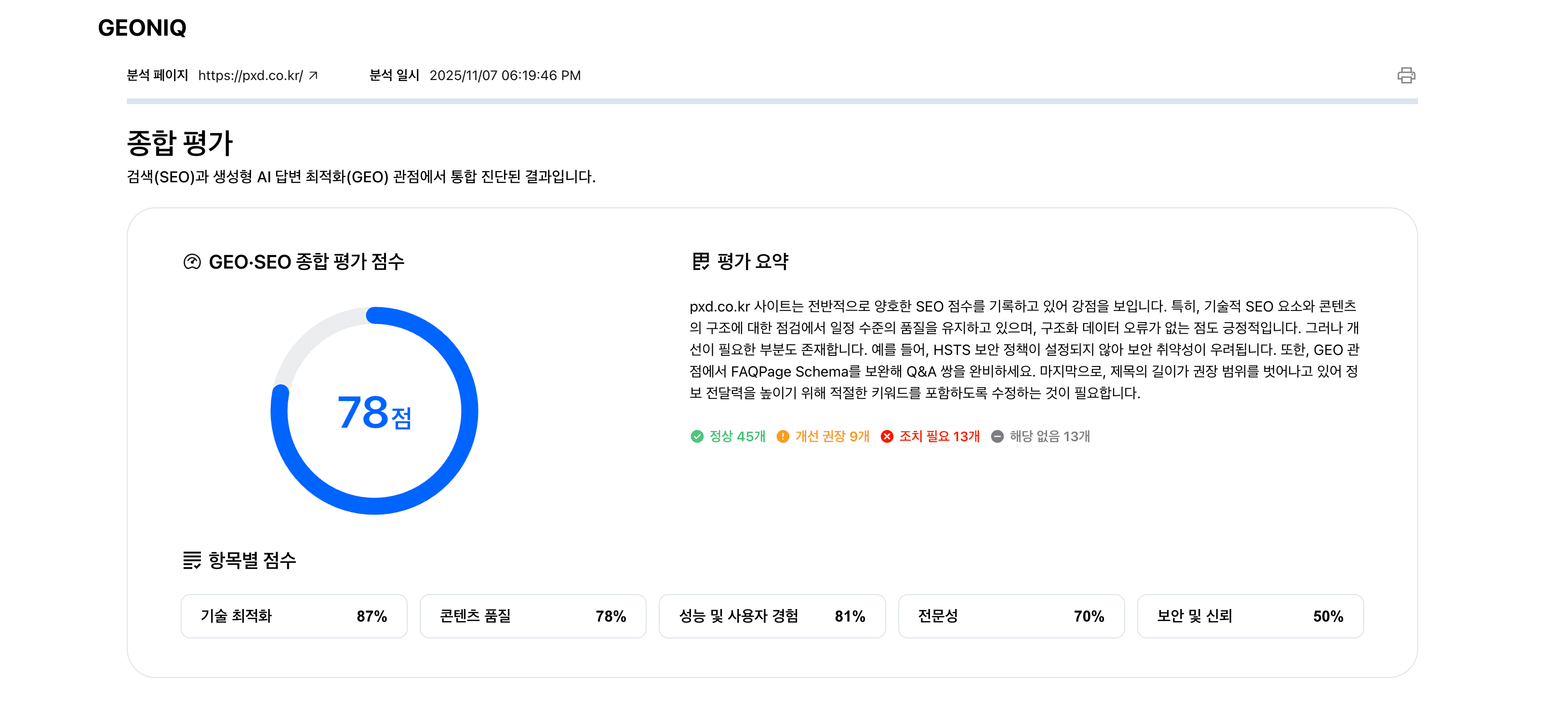Viewport: 1568px width, 704px height.
Task: Click the orange warning icon beside 개선 권장
Action: tap(783, 436)
